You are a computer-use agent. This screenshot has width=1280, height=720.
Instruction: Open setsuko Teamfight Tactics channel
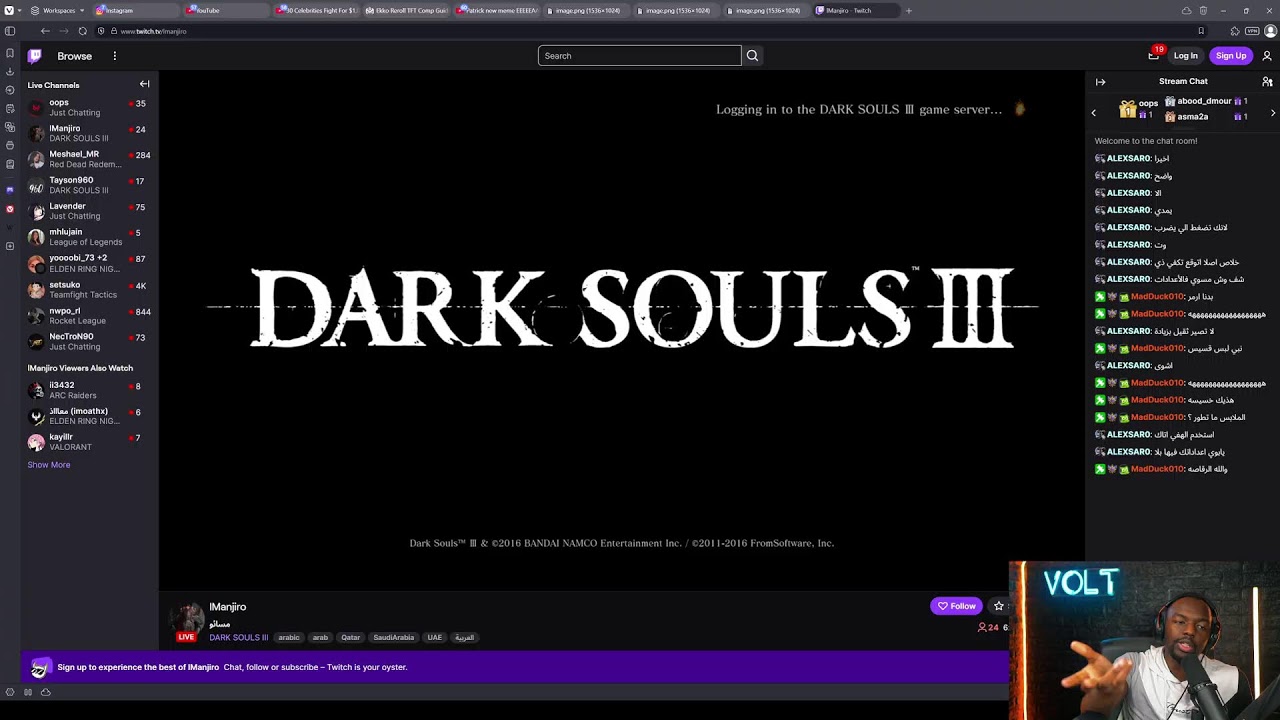point(88,290)
